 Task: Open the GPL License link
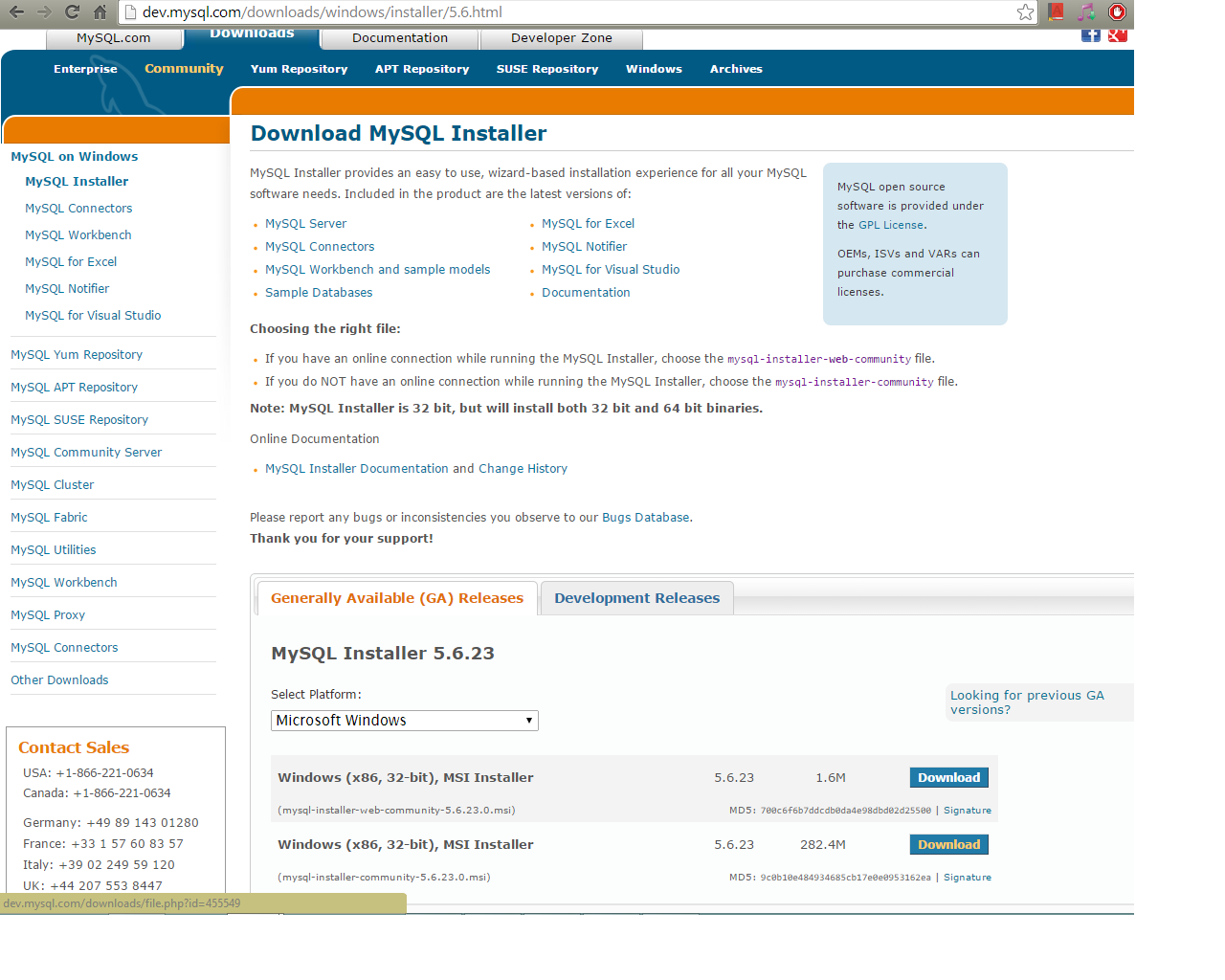pos(891,226)
